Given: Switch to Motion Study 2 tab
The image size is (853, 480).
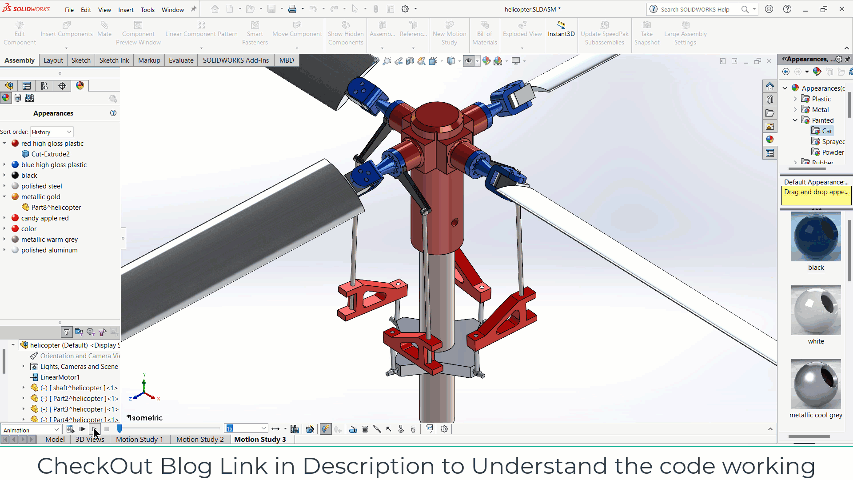Looking at the screenshot, I should coord(200,439).
